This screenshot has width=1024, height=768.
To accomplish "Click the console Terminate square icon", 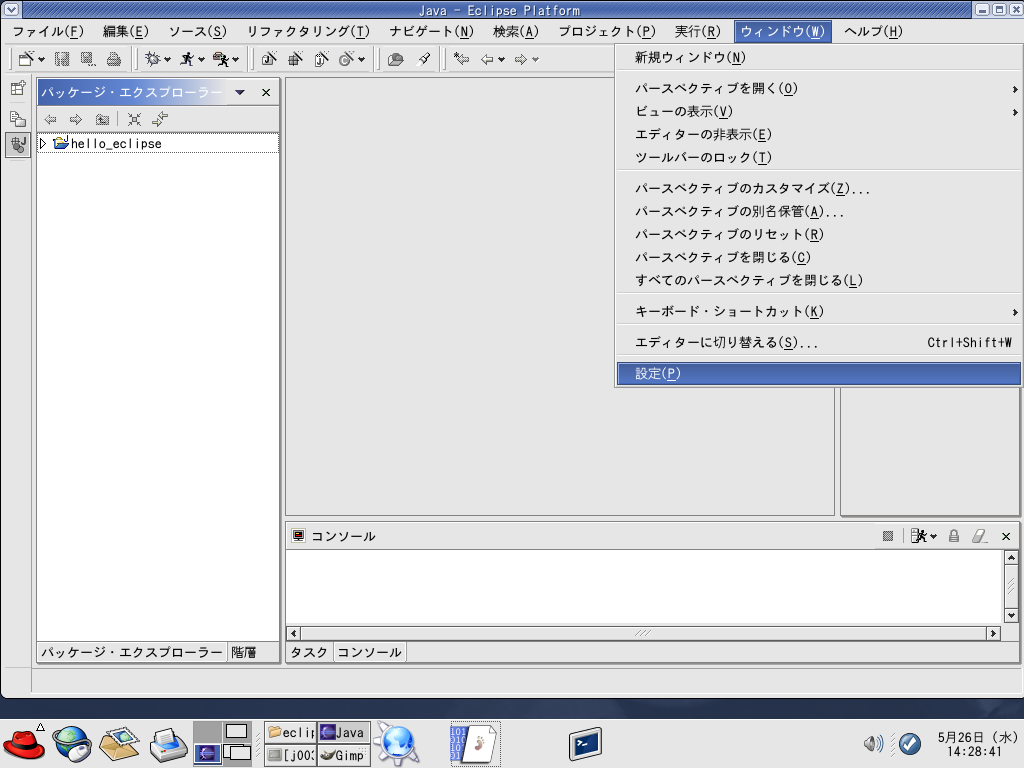I will [888, 536].
